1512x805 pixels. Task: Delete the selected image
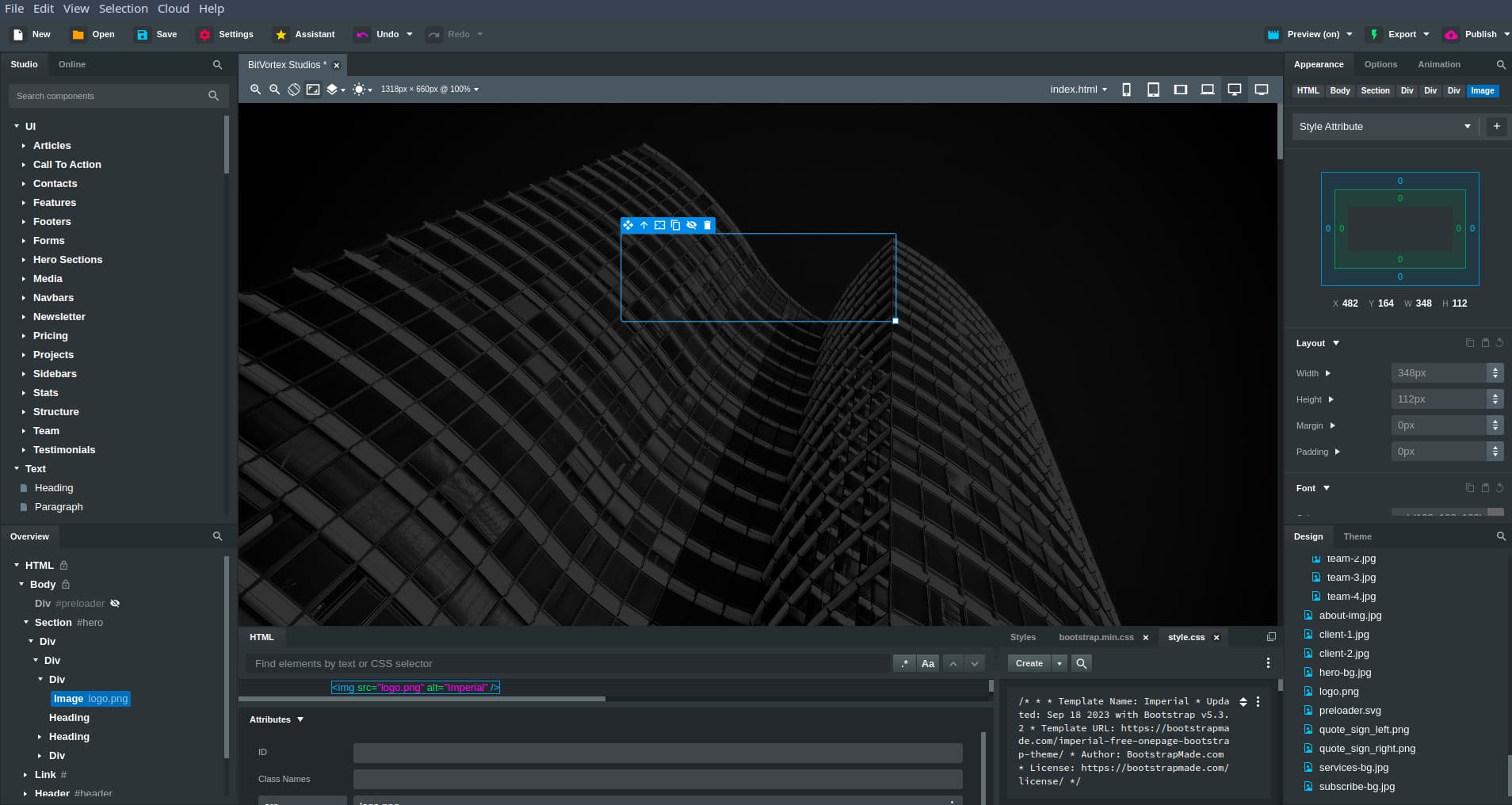tap(708, 225)
